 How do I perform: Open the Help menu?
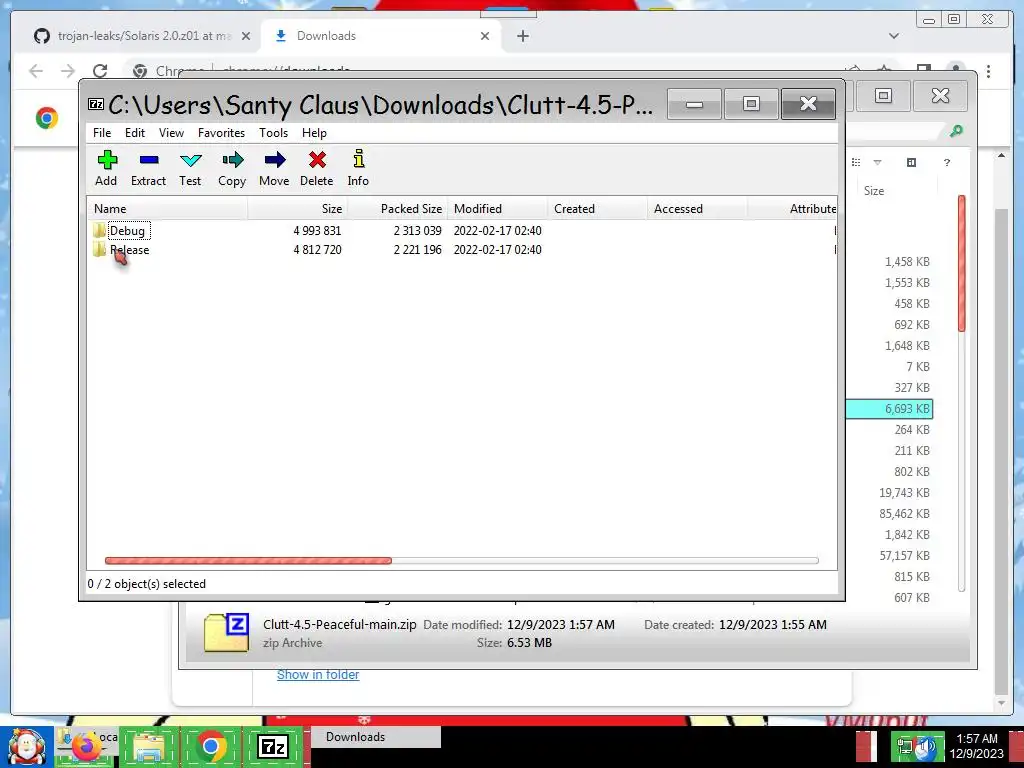click(x=314, y=133)
